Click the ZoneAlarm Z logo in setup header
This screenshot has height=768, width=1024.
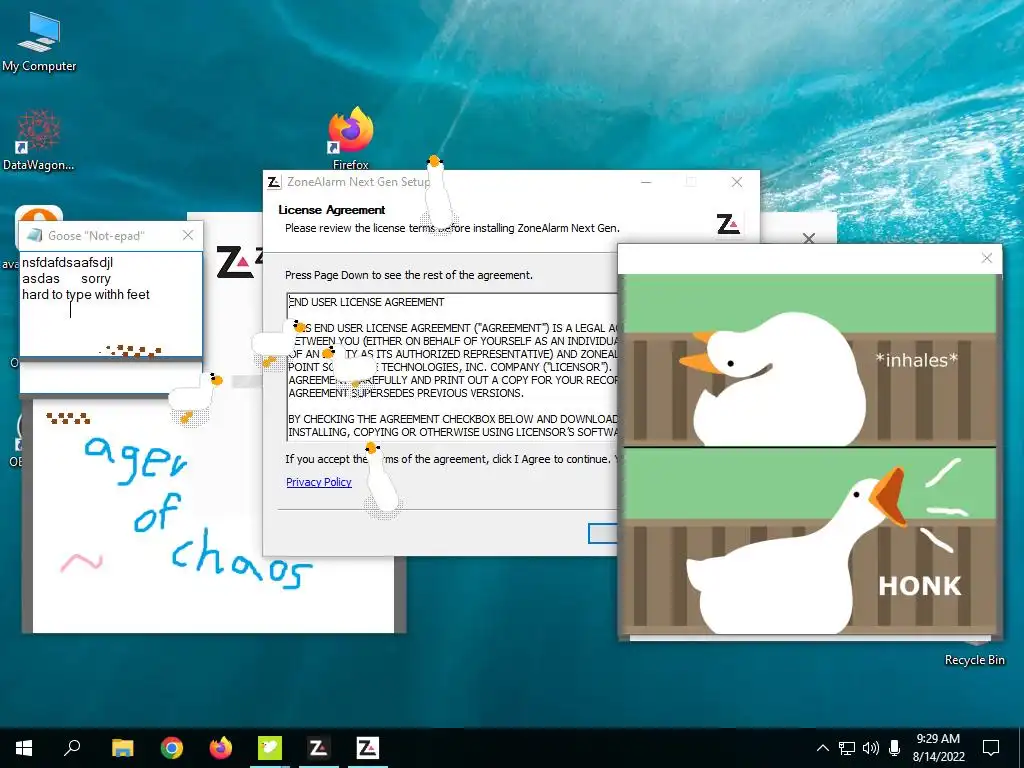coord(728,224)
